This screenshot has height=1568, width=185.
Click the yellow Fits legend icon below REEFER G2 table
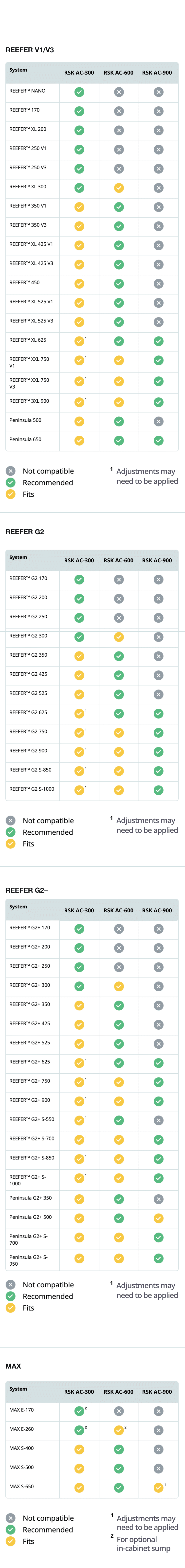pos(10,844)
